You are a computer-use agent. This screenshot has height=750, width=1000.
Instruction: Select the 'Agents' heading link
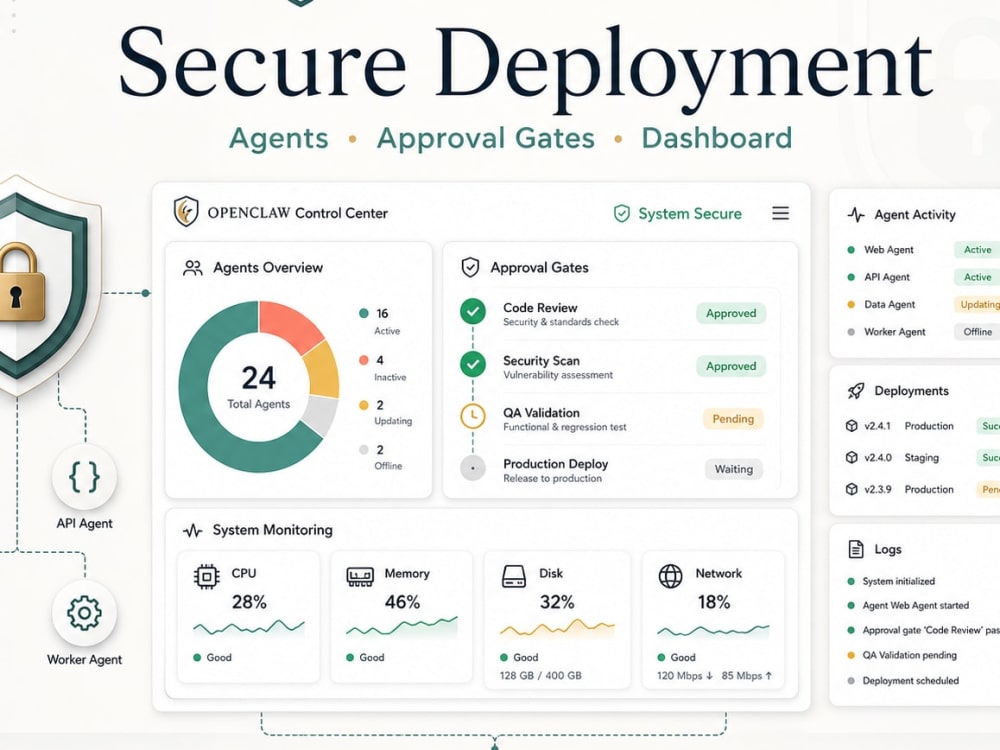click(x=279, y=138)
